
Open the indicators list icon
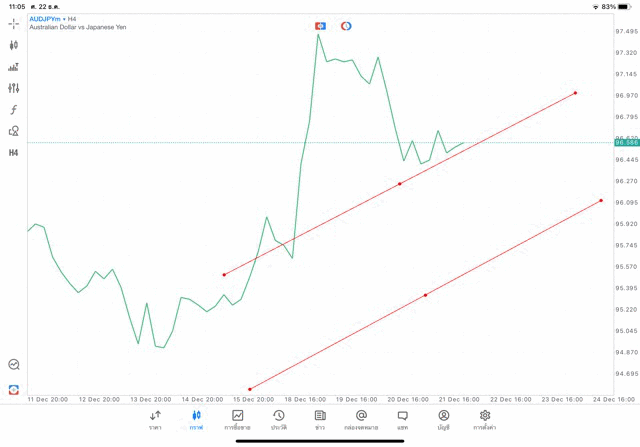tap(14, 67)
